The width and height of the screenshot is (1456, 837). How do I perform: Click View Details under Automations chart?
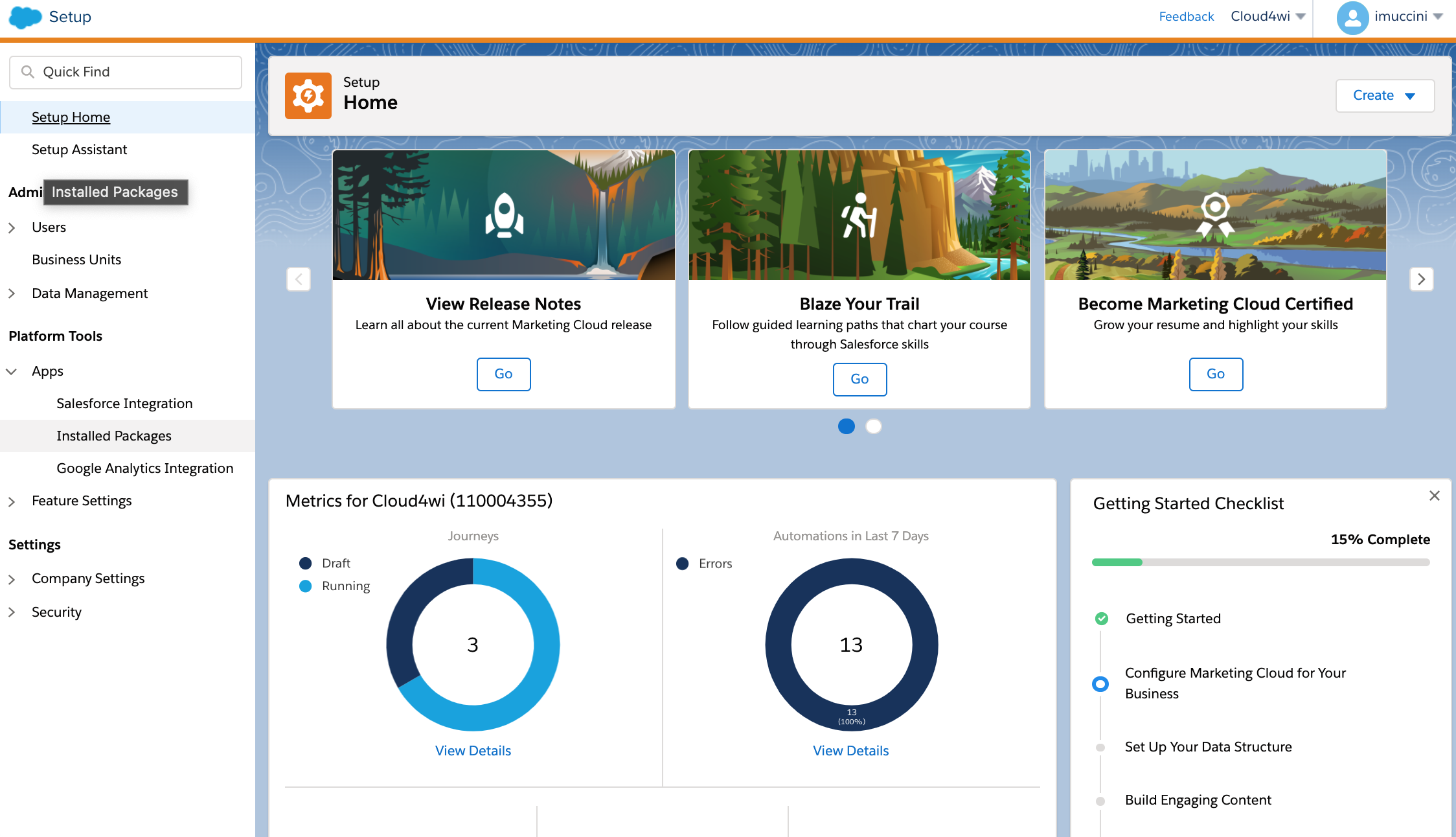(x=851, y=751)
